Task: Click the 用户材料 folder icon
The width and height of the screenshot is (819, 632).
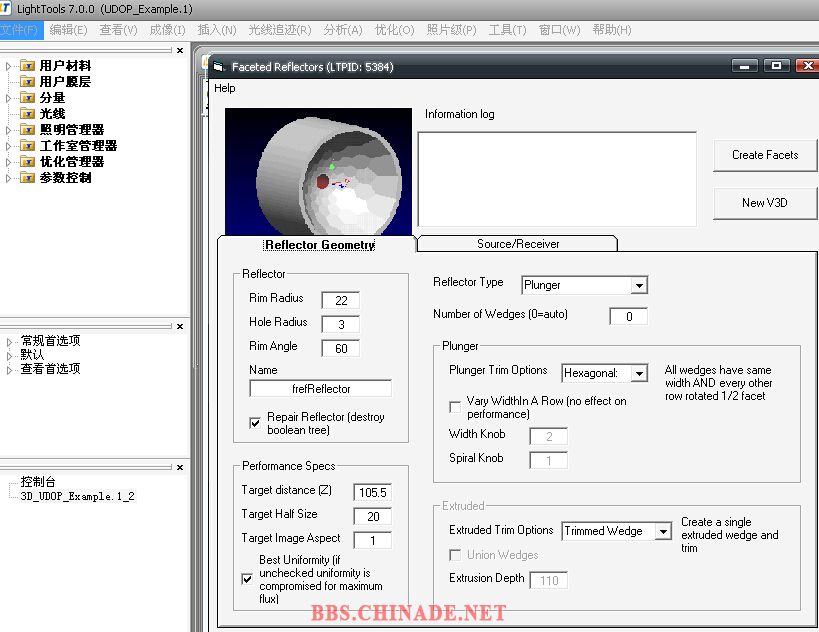Action: pos(28,66)
